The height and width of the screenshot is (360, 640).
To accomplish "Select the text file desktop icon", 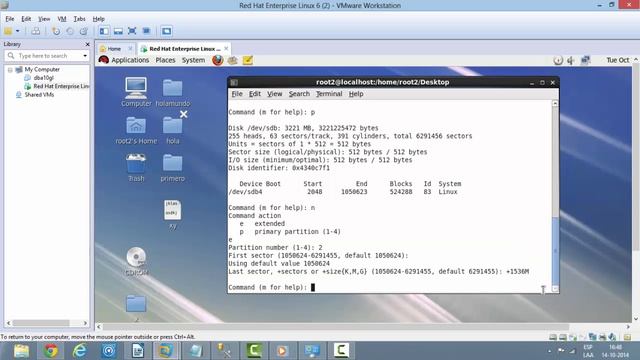I will click(x=173, y=215).
